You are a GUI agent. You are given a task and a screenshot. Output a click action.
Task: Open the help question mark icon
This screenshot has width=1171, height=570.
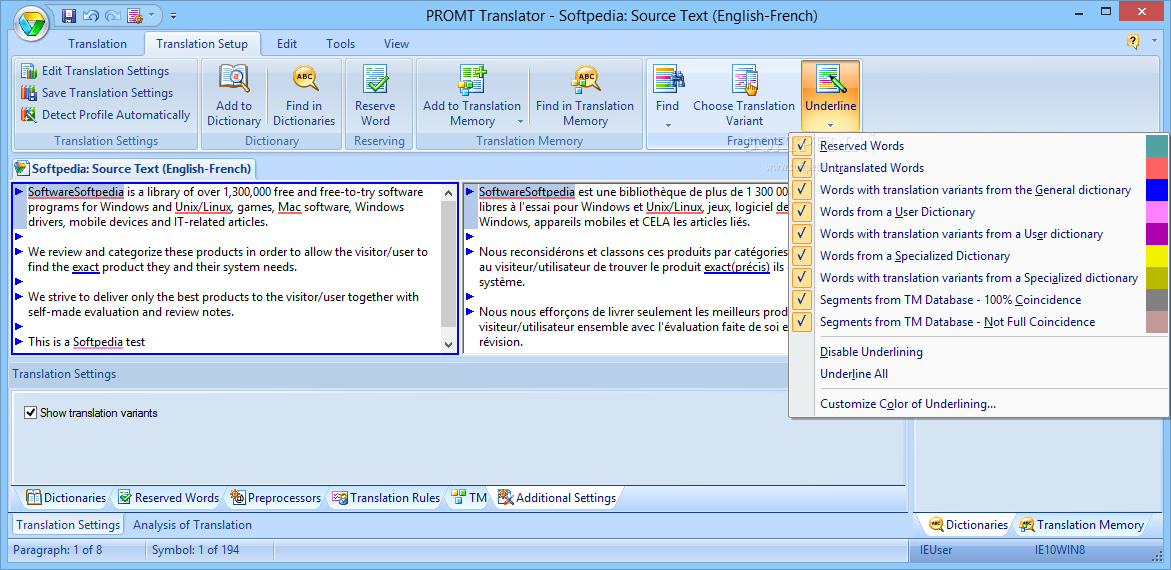(1133, 43)
